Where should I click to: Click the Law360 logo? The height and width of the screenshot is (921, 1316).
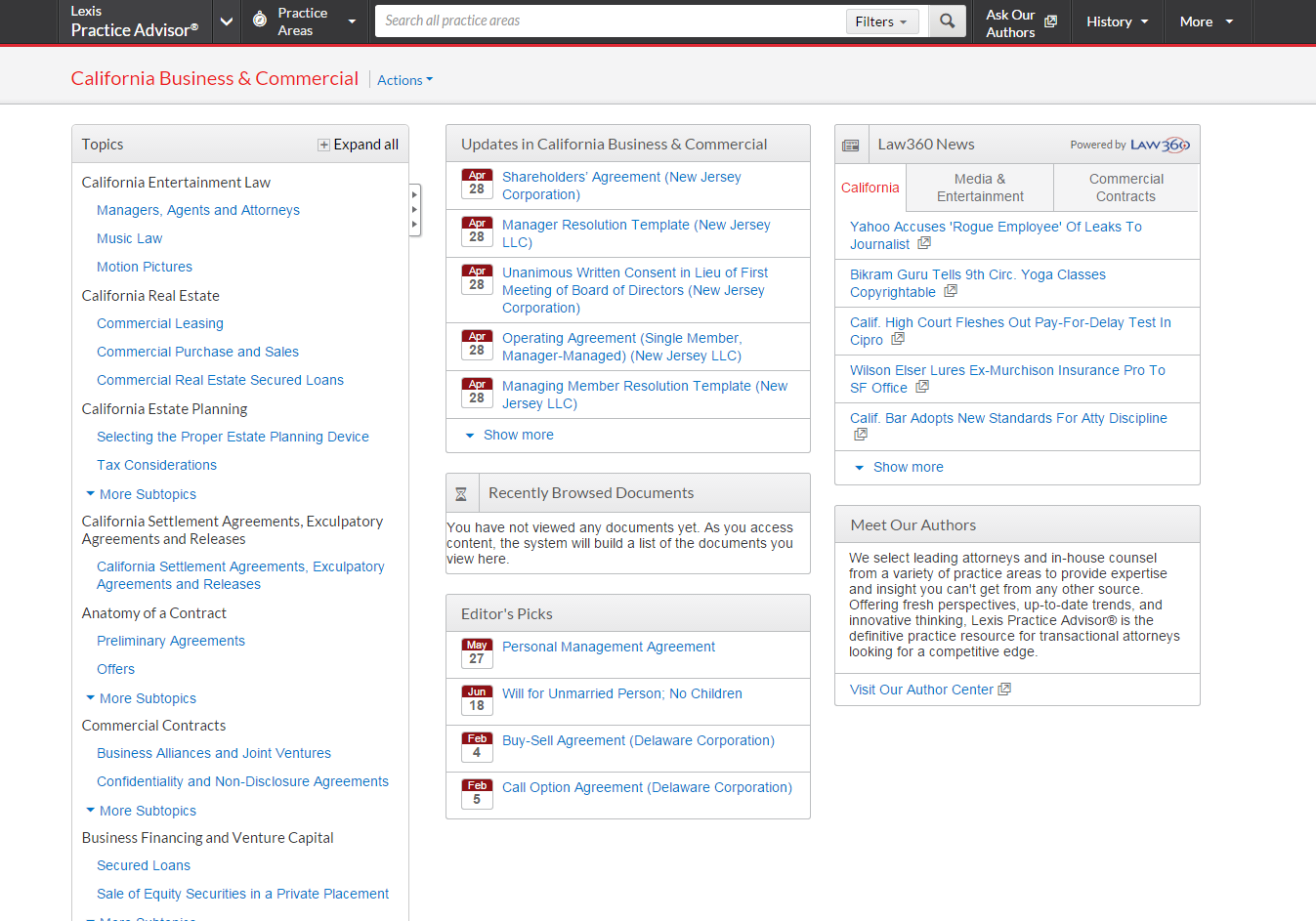click(x=1160, y=145)
